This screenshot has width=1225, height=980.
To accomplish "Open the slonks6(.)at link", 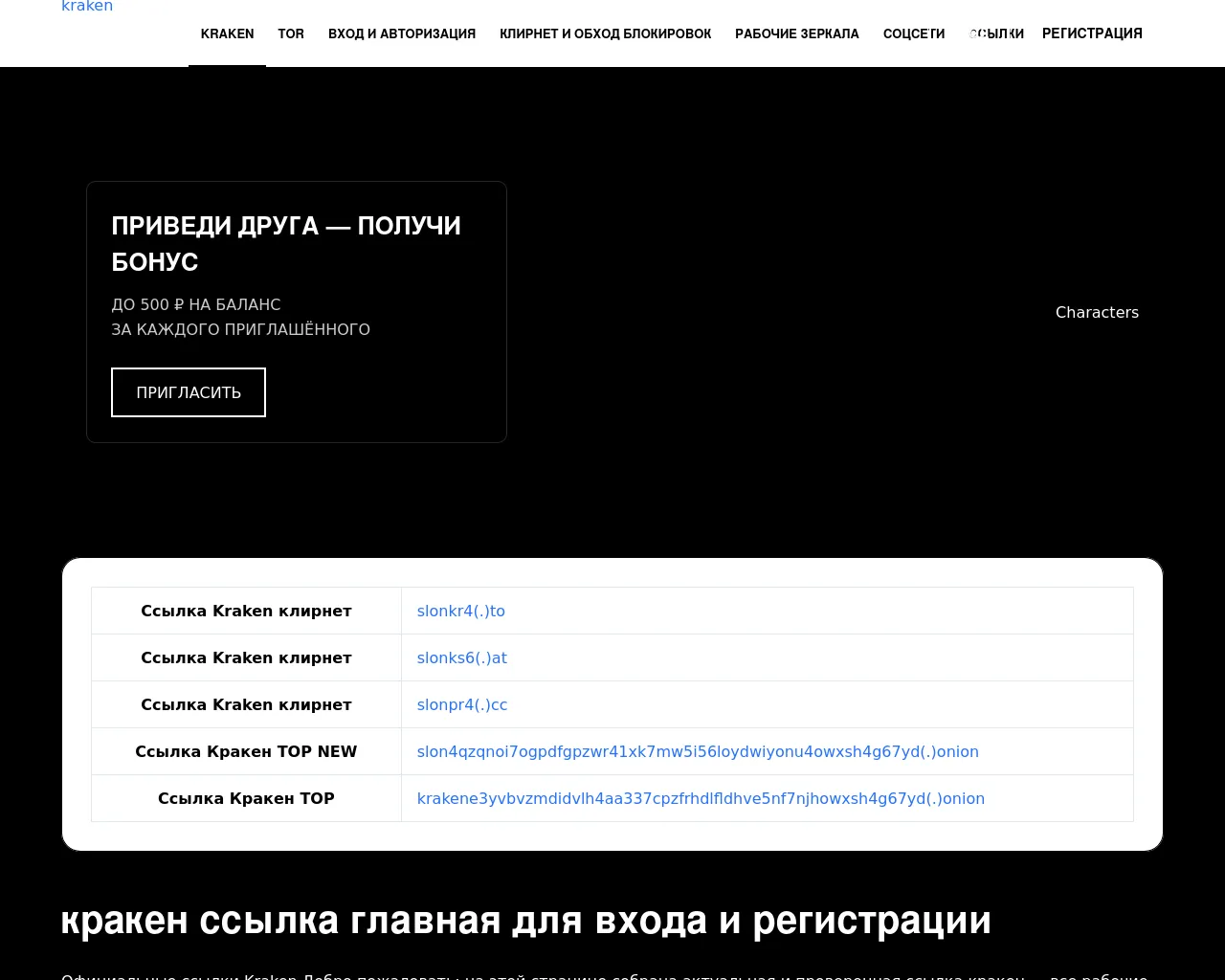I will tap(462, 657).
